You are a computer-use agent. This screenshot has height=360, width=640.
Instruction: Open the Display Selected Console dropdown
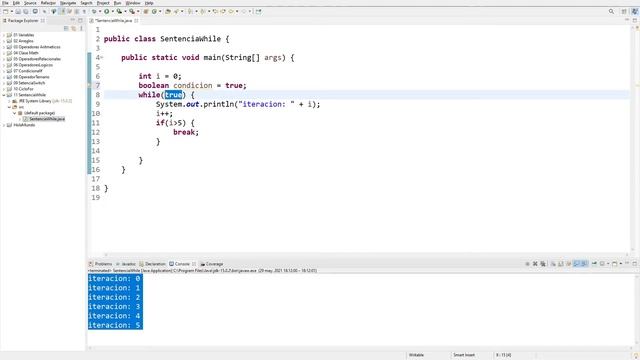(608, 264)
